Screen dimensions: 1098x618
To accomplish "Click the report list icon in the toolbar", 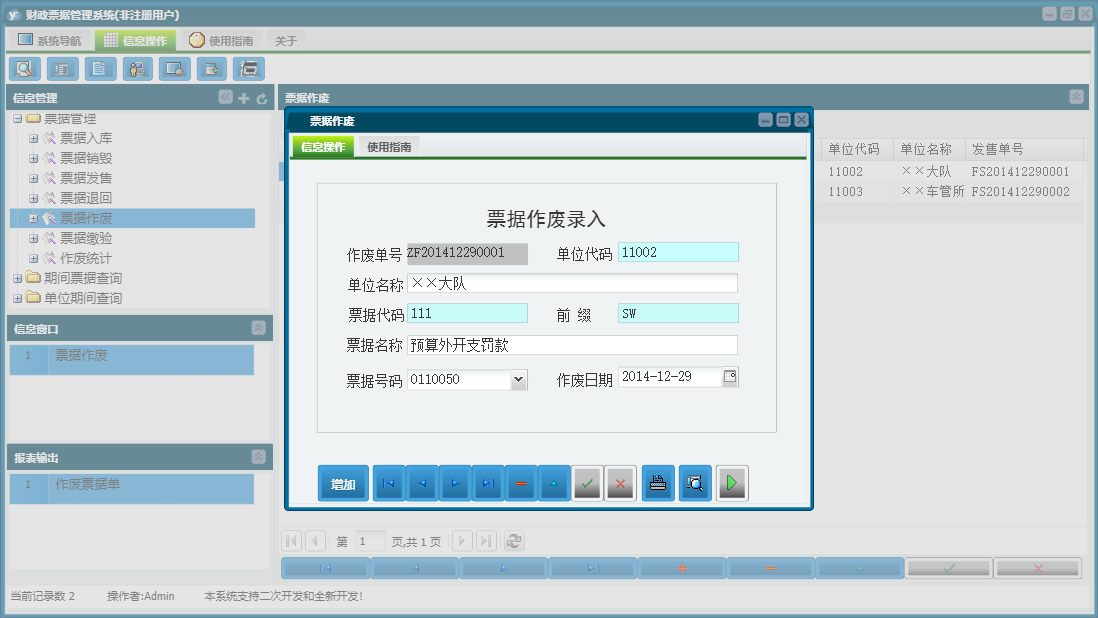I will (61, 68).
